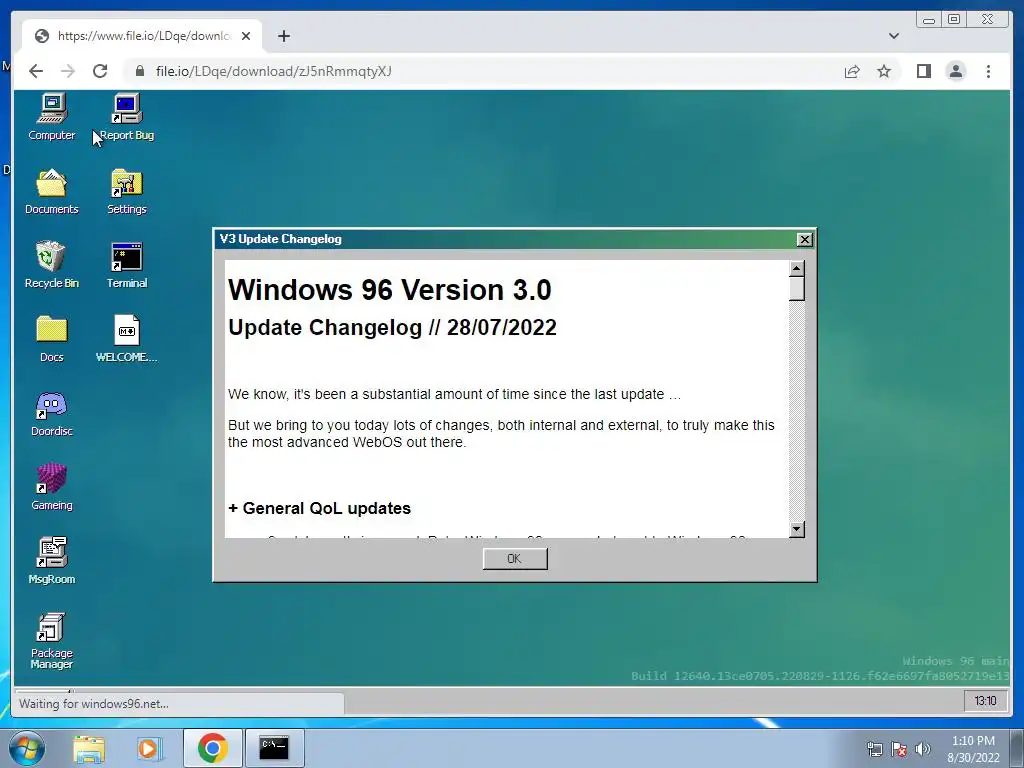
Task: Open a new browser tab
Action: (x=283, y=36)
